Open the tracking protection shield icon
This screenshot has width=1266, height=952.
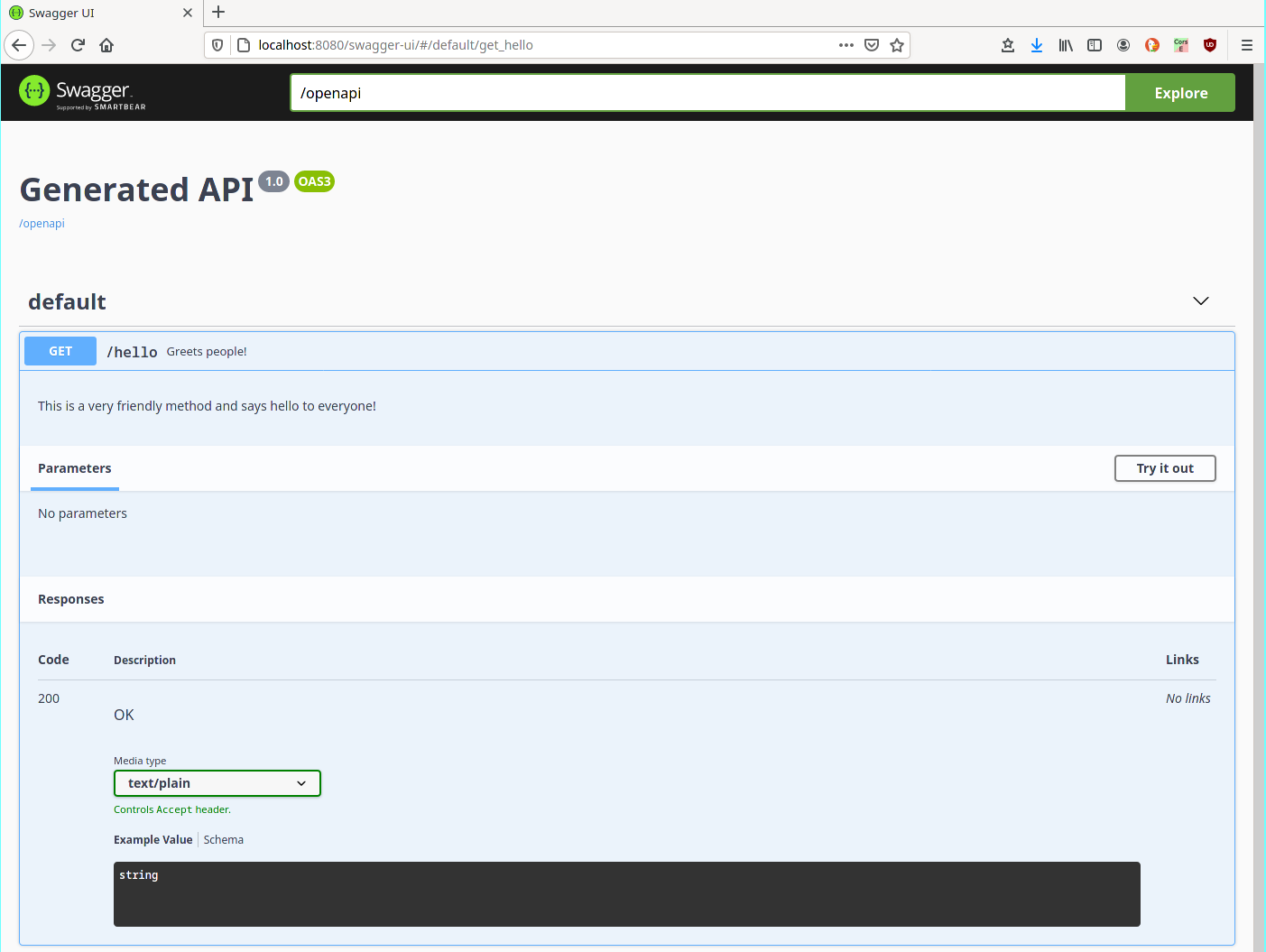tap(217, 45)
